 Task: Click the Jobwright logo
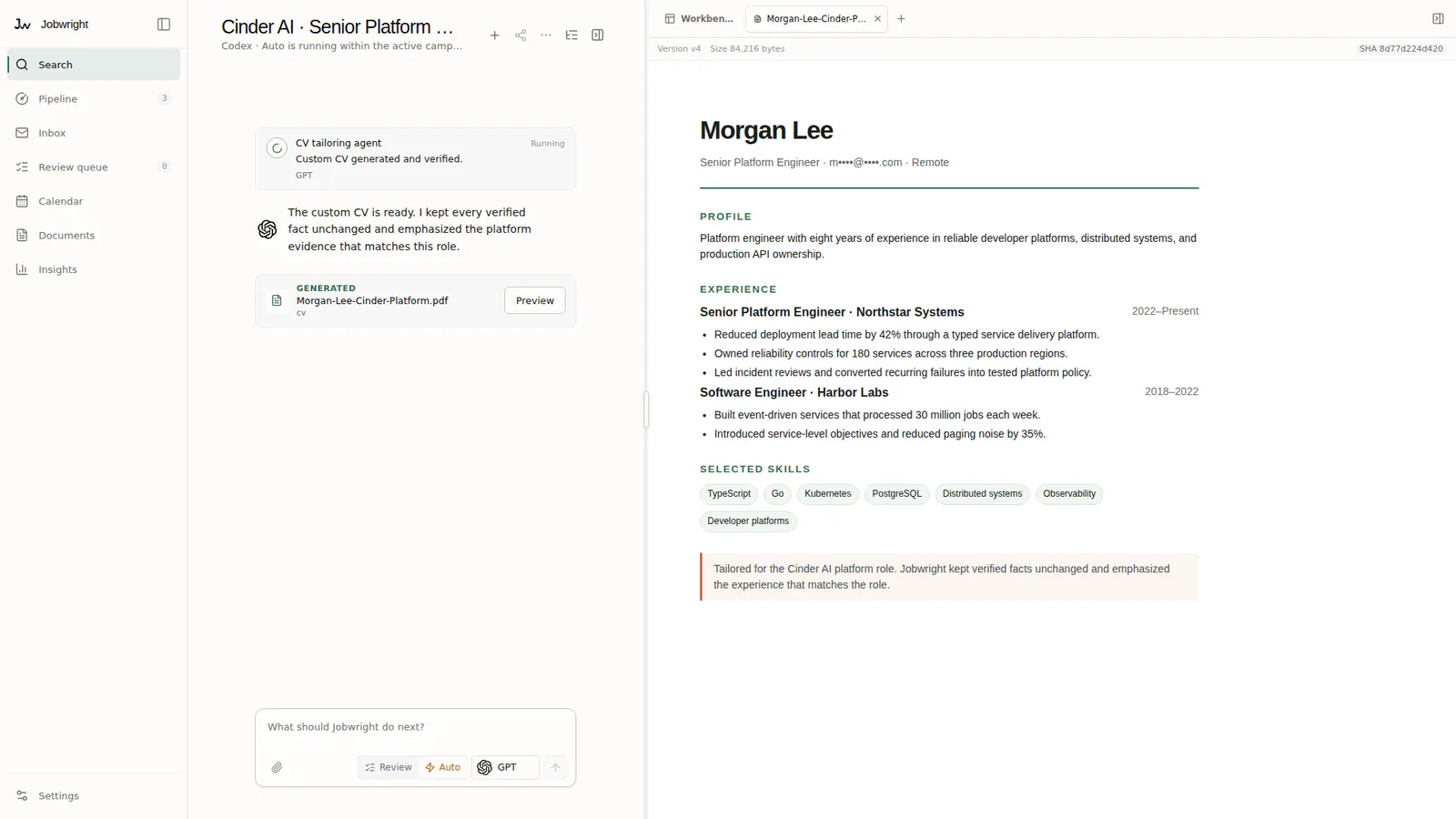23,25
